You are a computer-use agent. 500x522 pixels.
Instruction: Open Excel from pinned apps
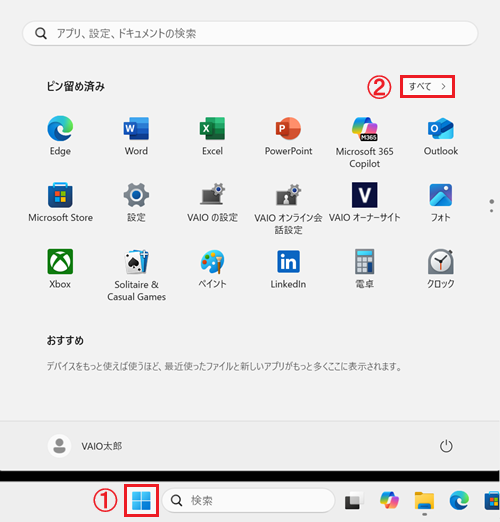[212, 135]
